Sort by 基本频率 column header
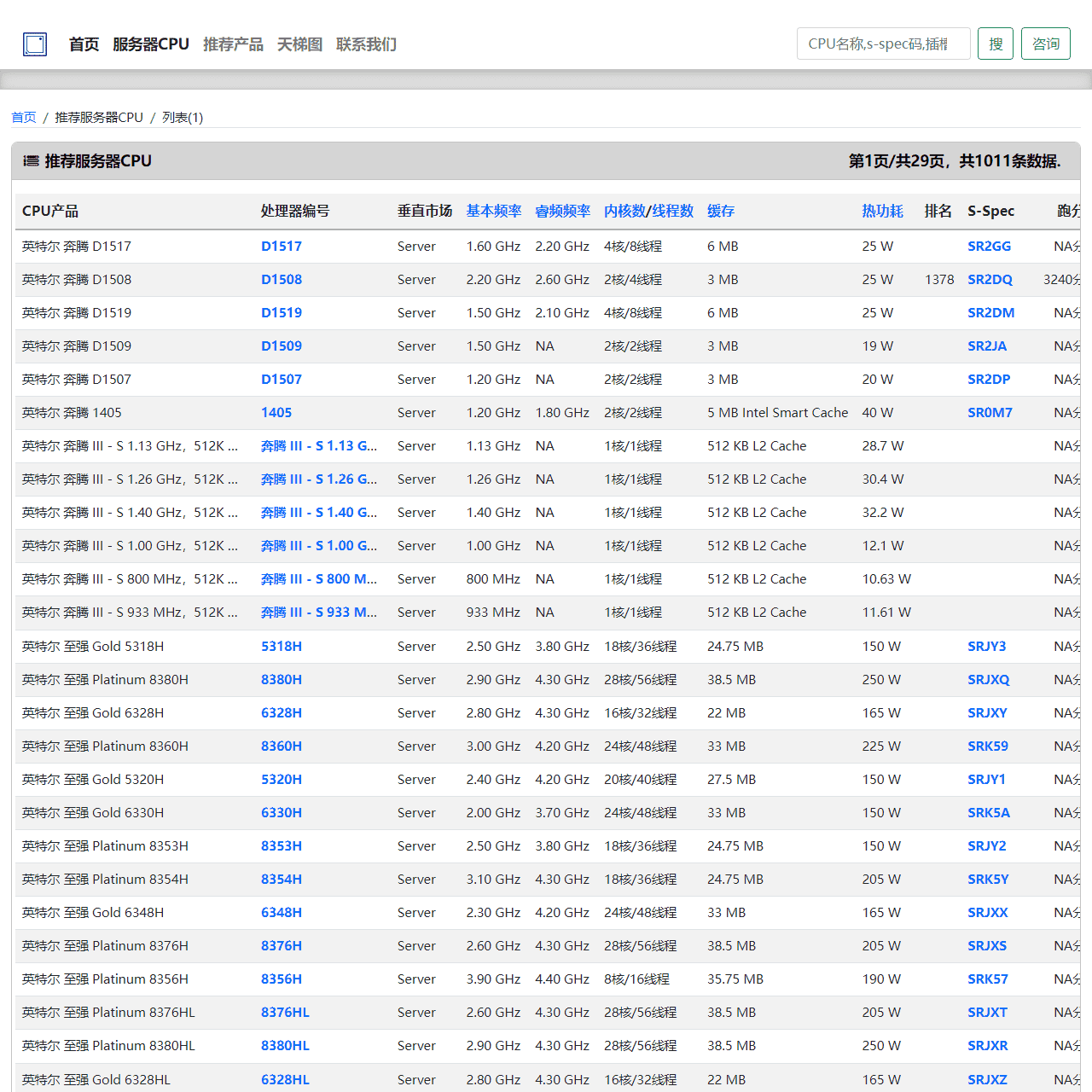1092x1092 pixels. (x=494, y=211)
